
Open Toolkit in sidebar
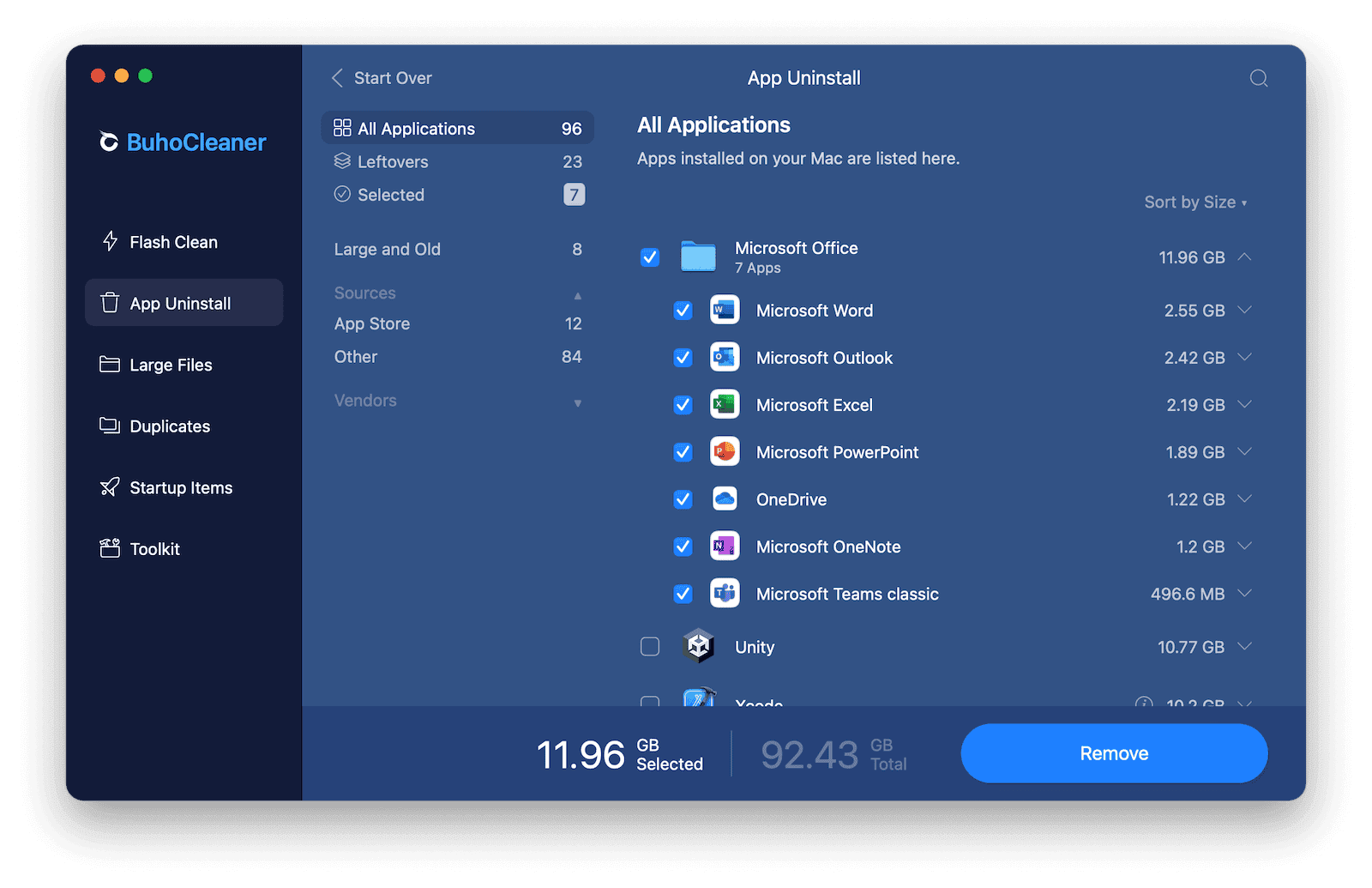click(184, 549)
